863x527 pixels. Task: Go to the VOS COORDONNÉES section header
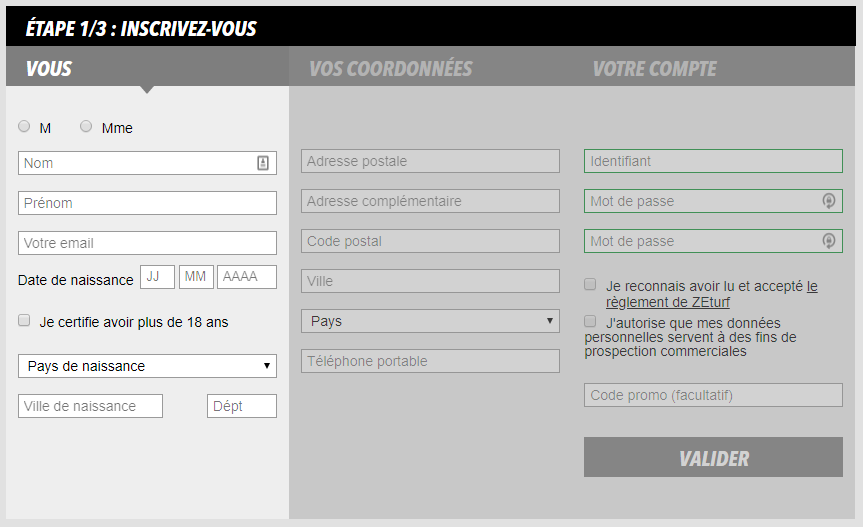390,69
